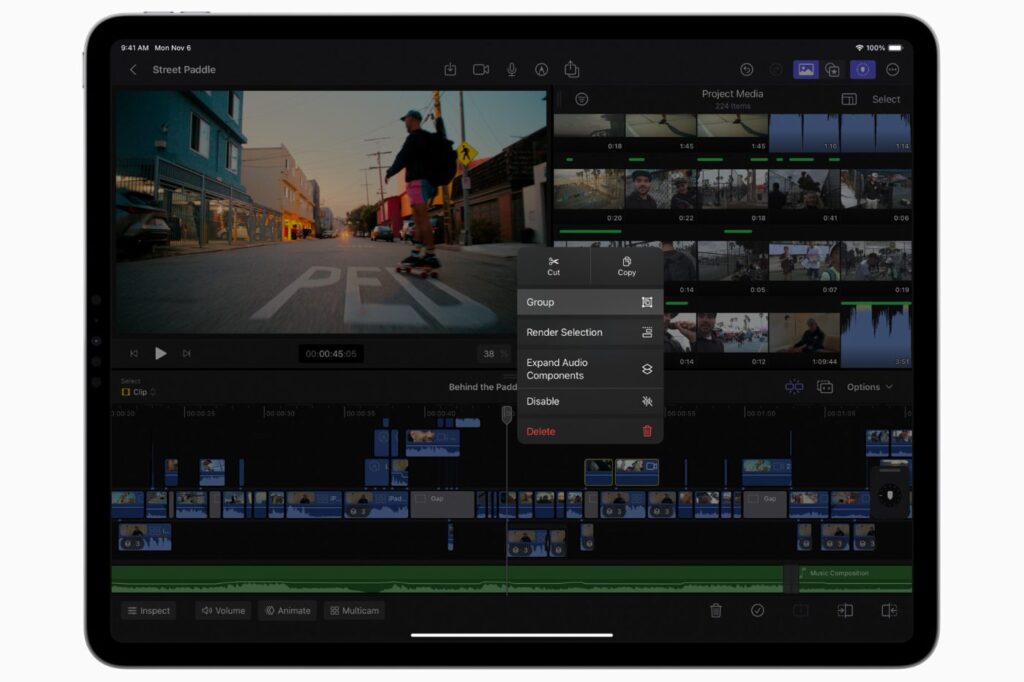Tap the trash icon in bottom toolbar

(716, 610)
